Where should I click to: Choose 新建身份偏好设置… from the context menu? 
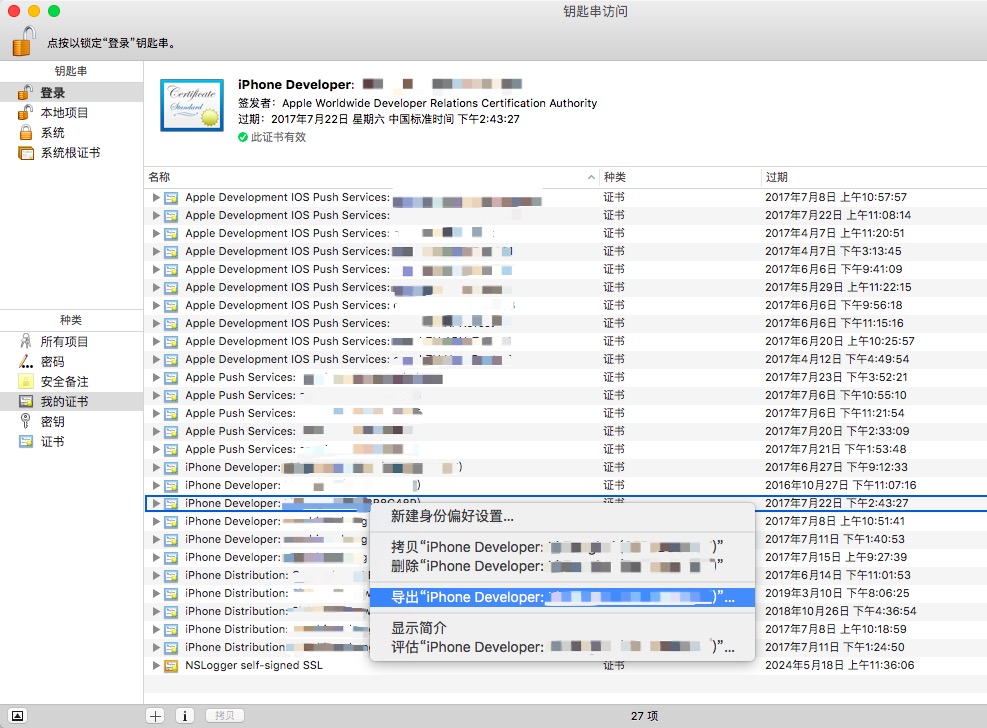[x=562, y=517]
